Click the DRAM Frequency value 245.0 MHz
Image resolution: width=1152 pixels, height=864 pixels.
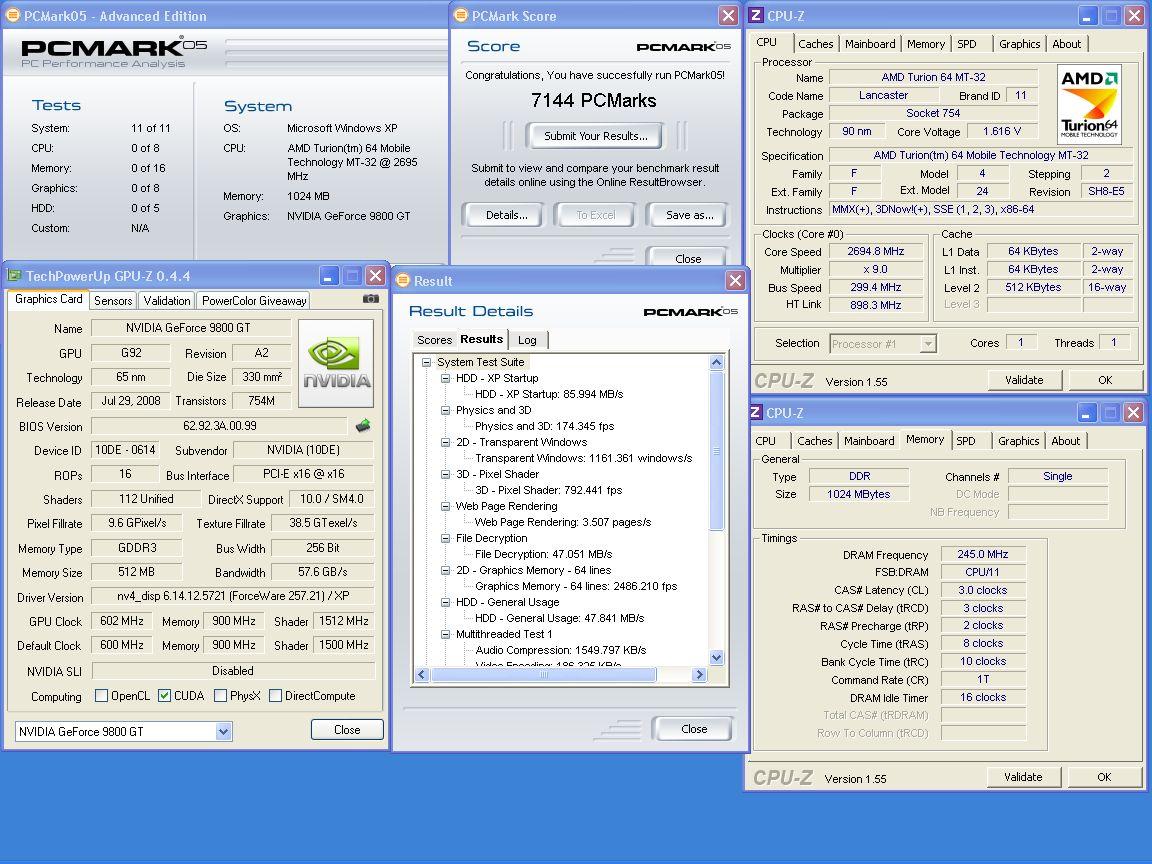point(983,554)
